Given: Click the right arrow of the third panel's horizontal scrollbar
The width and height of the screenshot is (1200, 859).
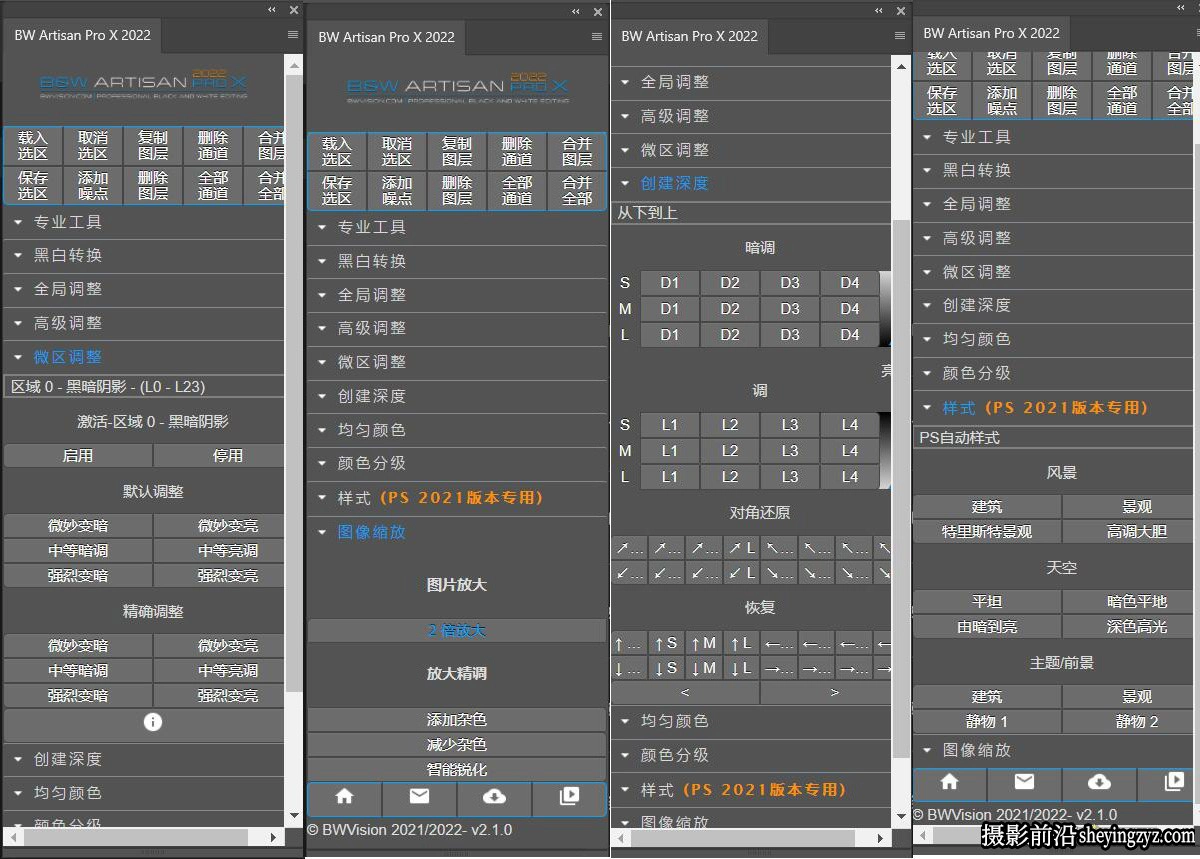Looking at the screenshot, I should tap(879, 838).
